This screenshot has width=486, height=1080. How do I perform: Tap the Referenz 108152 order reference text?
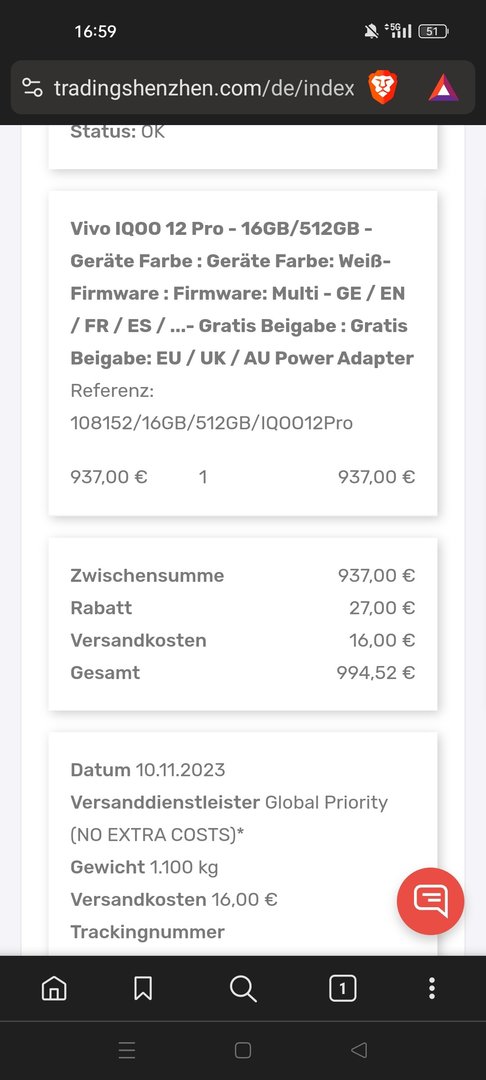point(211,407)
